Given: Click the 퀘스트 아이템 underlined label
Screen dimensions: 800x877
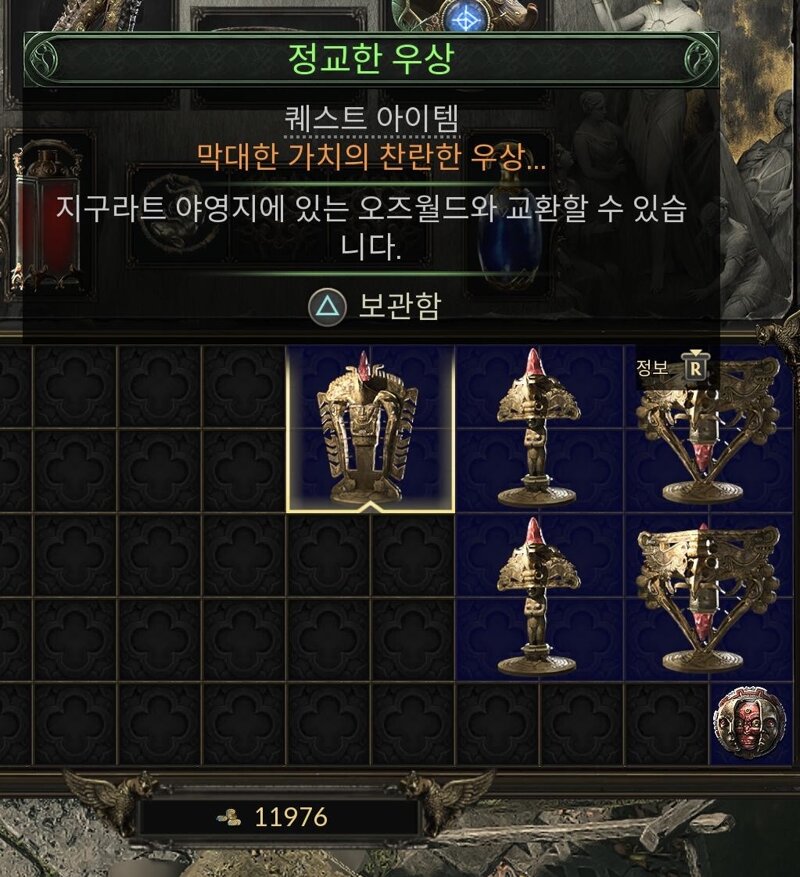Looking at the screenshot, I should pyautogui.click(x=371, y=119).
